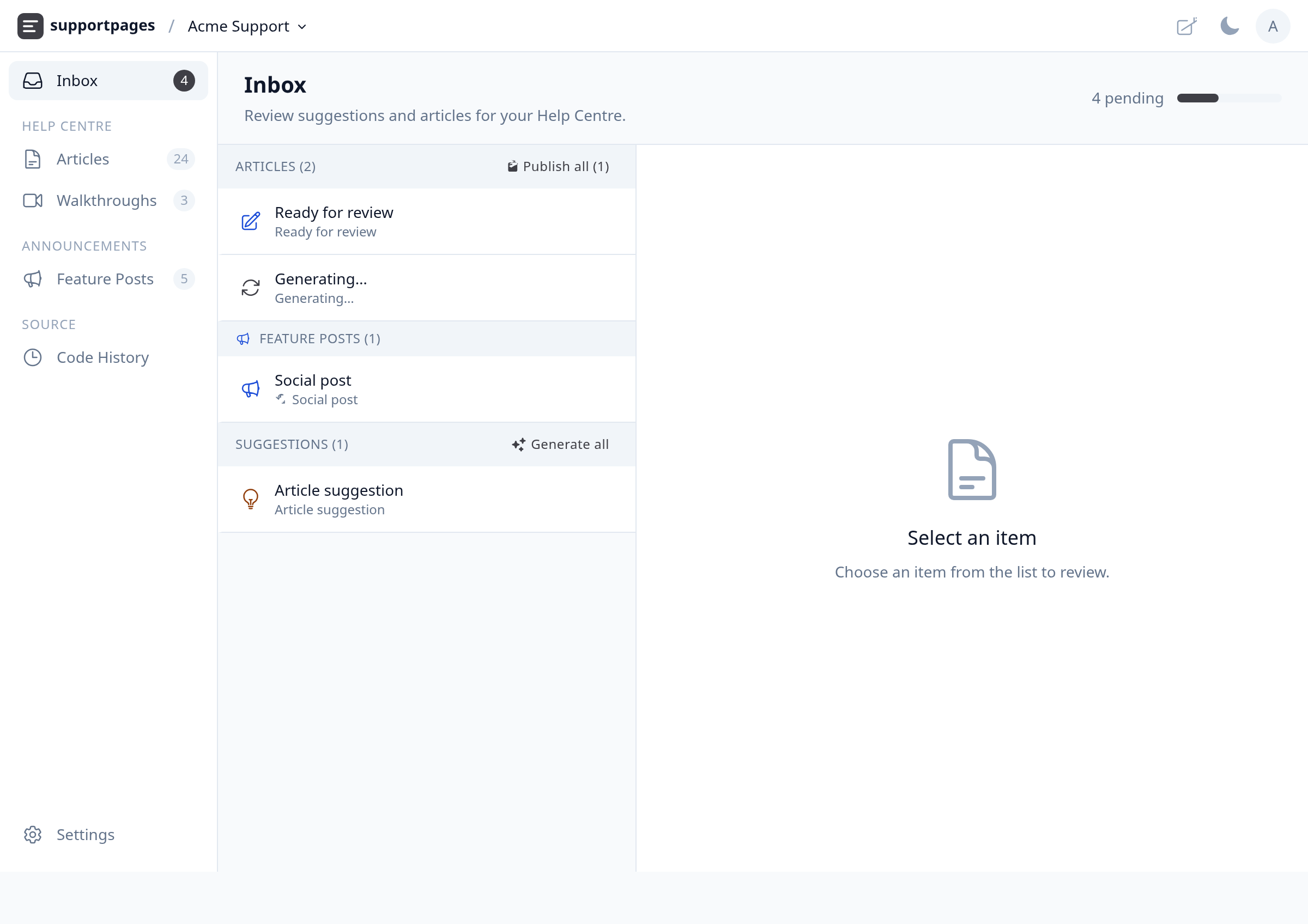Image resolution: width=1308 pixels, height=924 pixels.
Task: Click the refresh icon on Generating item
Action: click(x=251, y=288)
